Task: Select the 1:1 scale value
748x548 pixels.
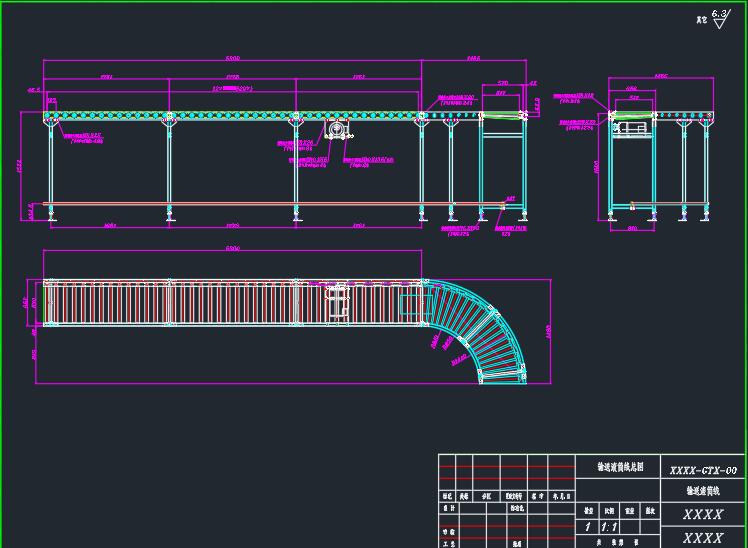Action: click(x=609, y=527)
